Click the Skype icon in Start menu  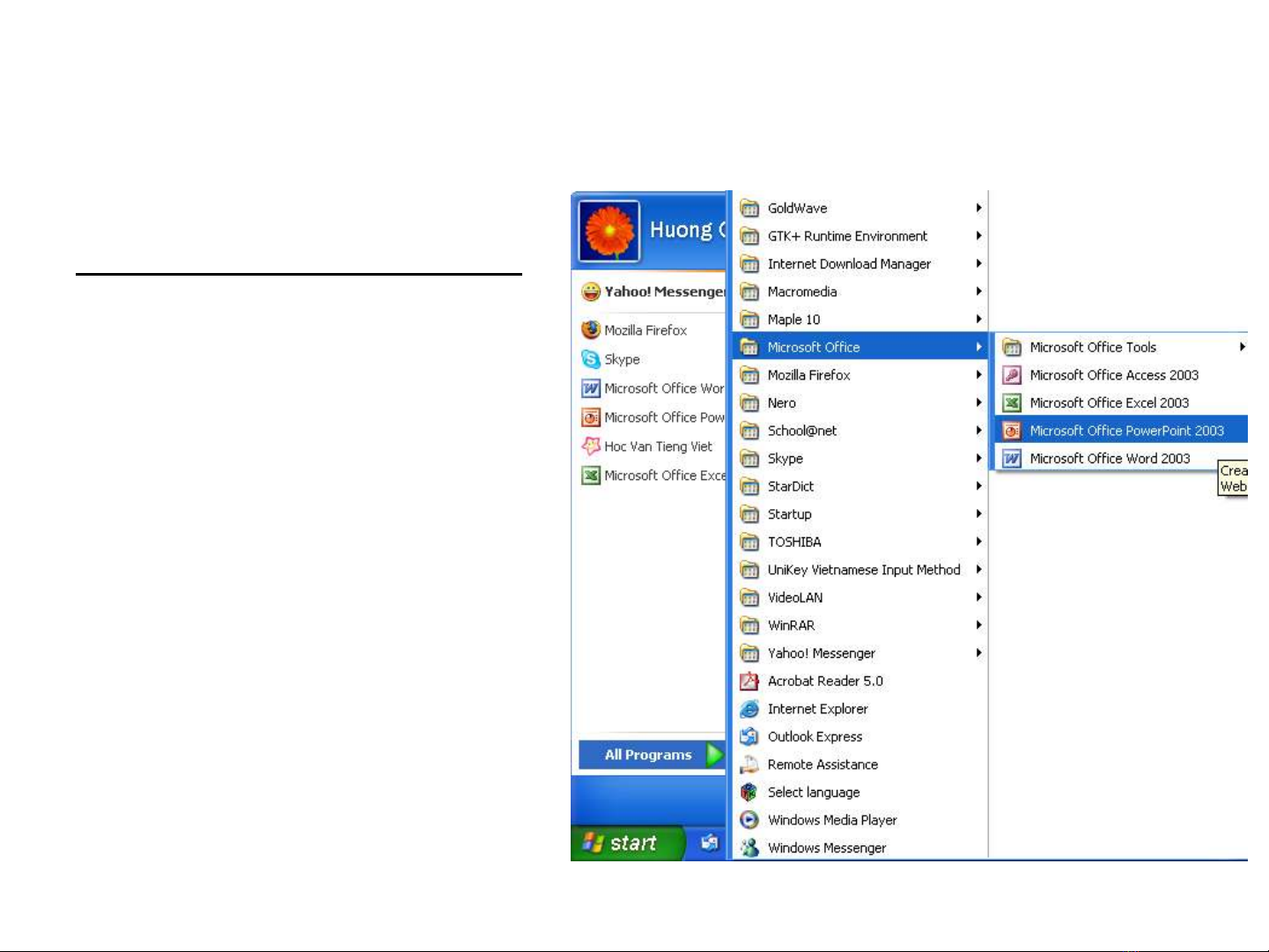(590, 359)
